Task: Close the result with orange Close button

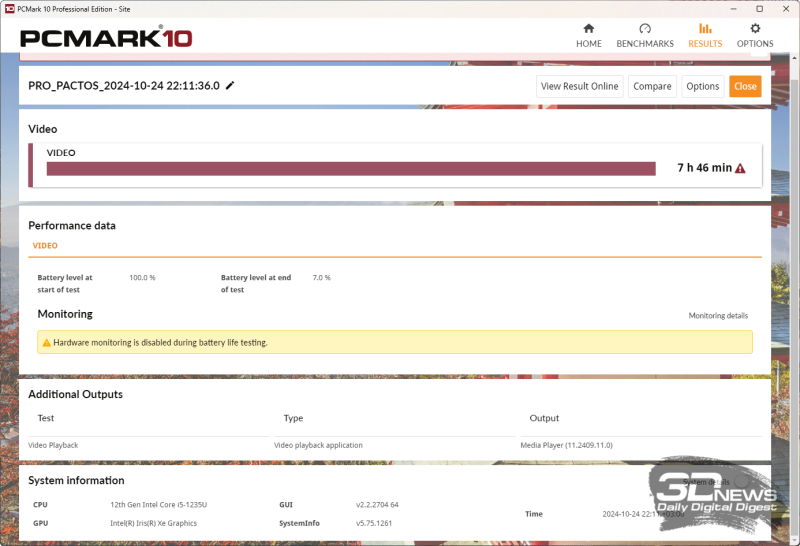Action: tap(745, 86)
